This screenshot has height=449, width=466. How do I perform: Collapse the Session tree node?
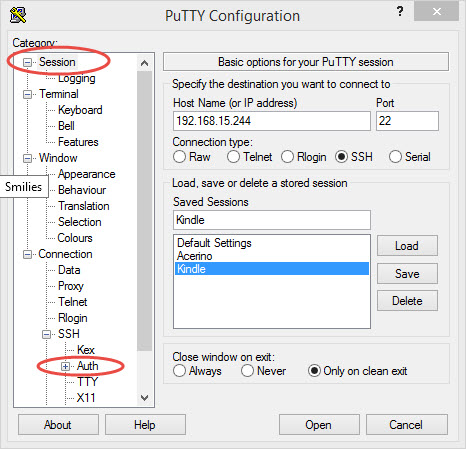click(27, 62)
